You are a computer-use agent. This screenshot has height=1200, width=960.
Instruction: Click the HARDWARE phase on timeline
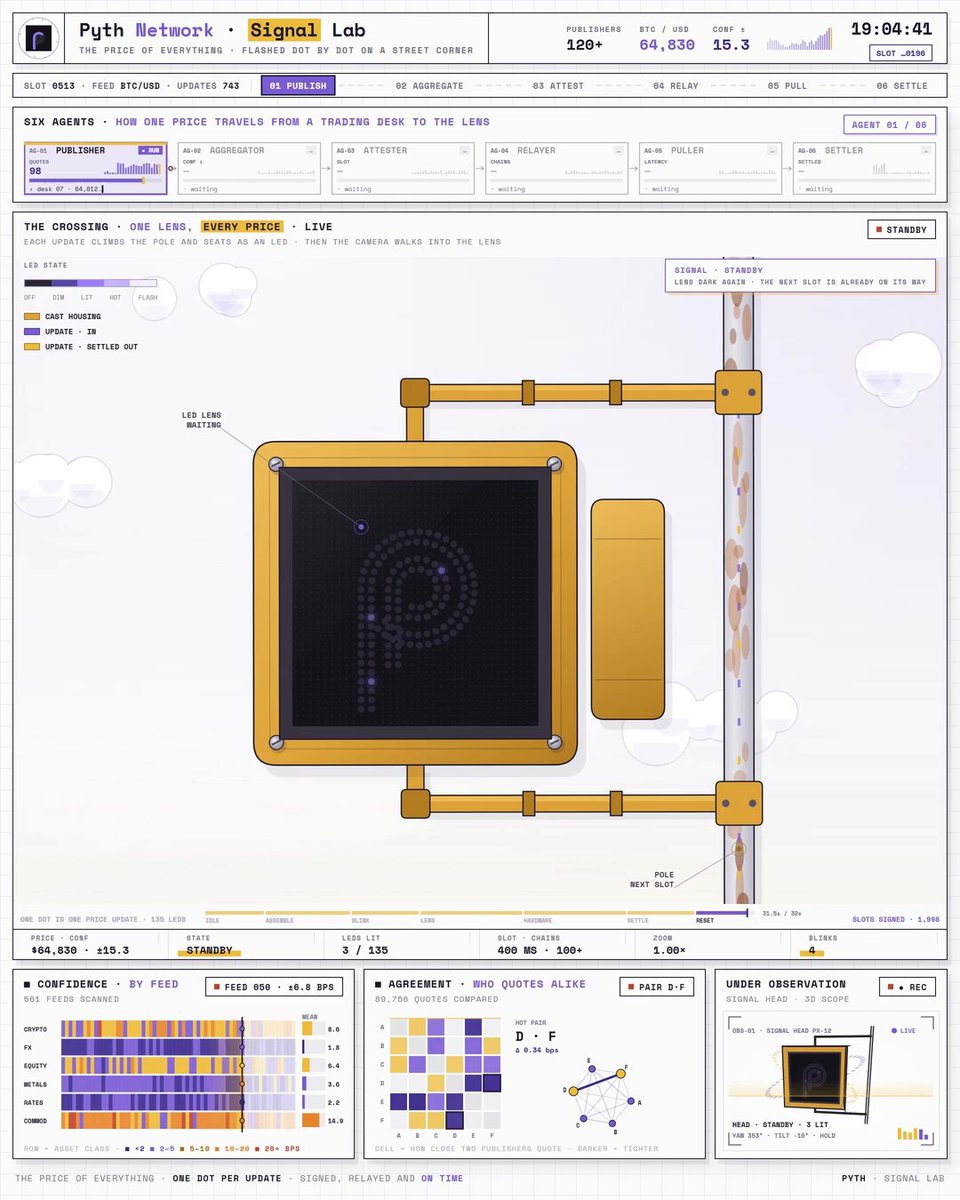(x=574, y=913)
